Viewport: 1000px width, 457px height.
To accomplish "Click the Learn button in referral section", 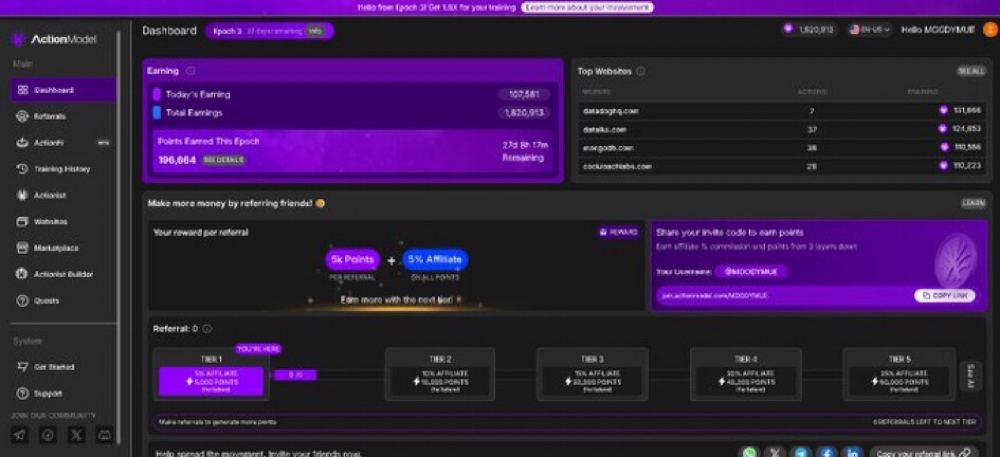I will 973,203.
